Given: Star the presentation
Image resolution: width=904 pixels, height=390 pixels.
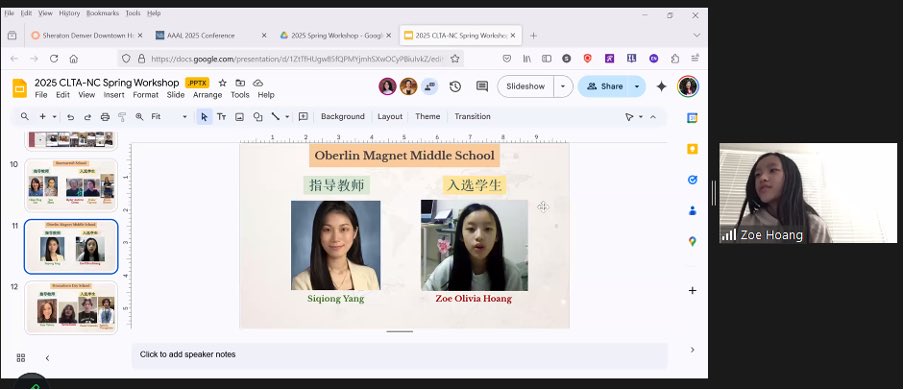Looking at the screenshot, I should (223, 83).
